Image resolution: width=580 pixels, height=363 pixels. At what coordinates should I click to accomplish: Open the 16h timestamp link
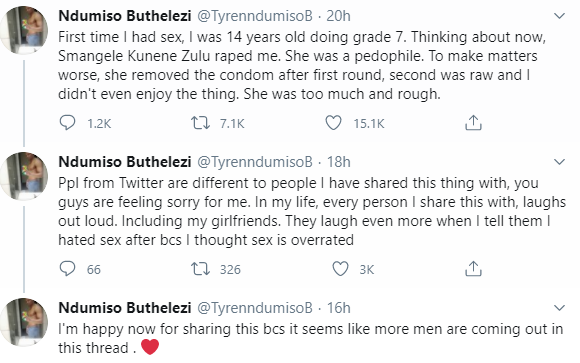click(338, 307)
